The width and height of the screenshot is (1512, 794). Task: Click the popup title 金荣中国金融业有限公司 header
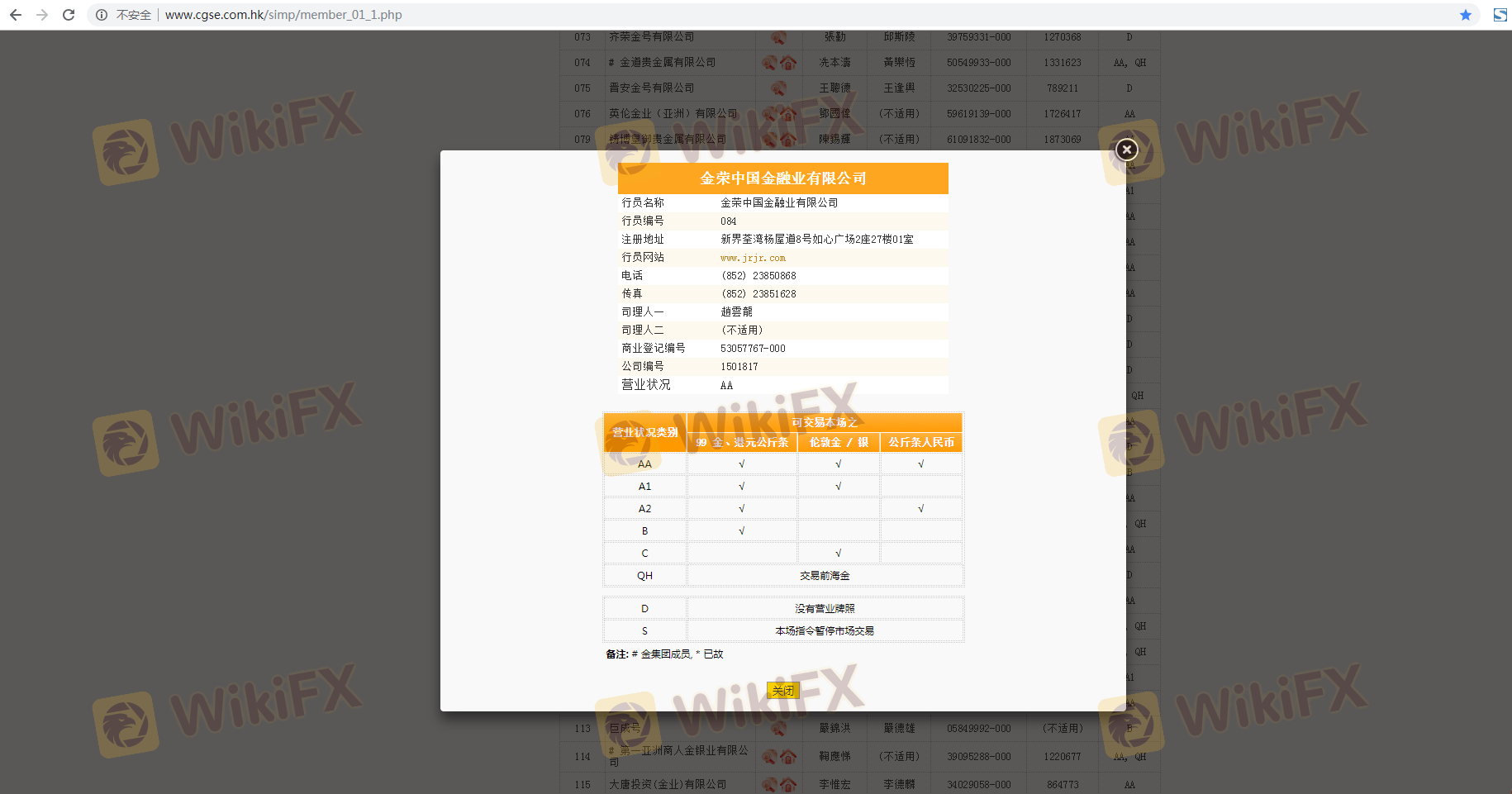coord(782,178)
